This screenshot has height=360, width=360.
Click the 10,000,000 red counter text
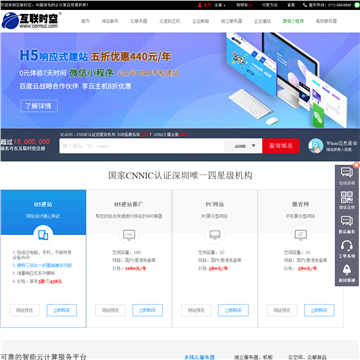coord(31,142)
